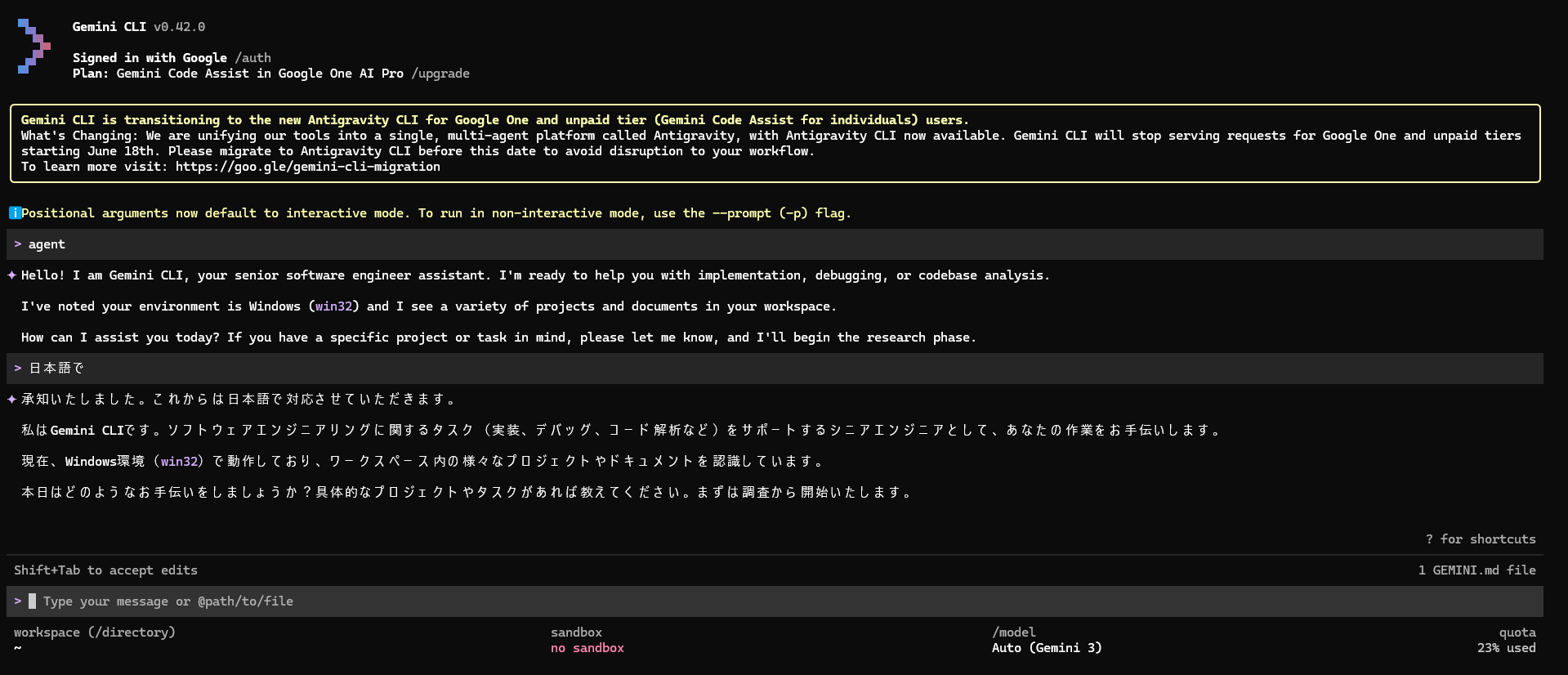
Task: Click the 'workspace (/directory)' label
Action: pyautogui.click(x=95, y=633)
